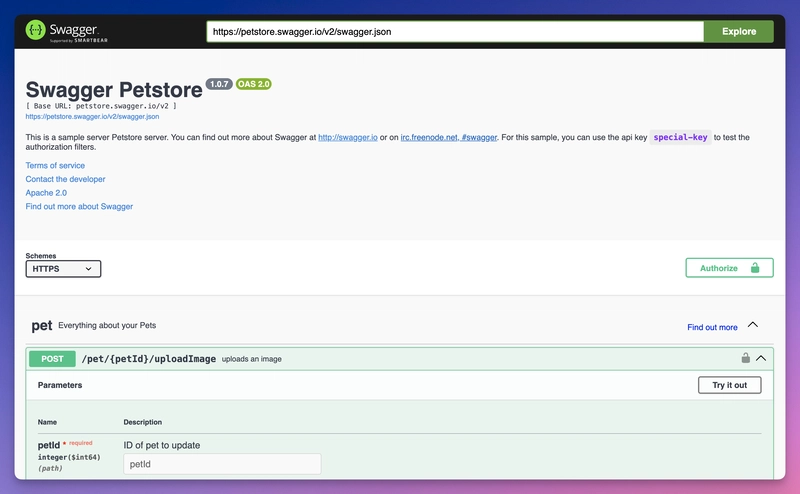Click the Explore button
This screenshot has height=494, width=800.
pyautogui.click(x=738, y=32)
